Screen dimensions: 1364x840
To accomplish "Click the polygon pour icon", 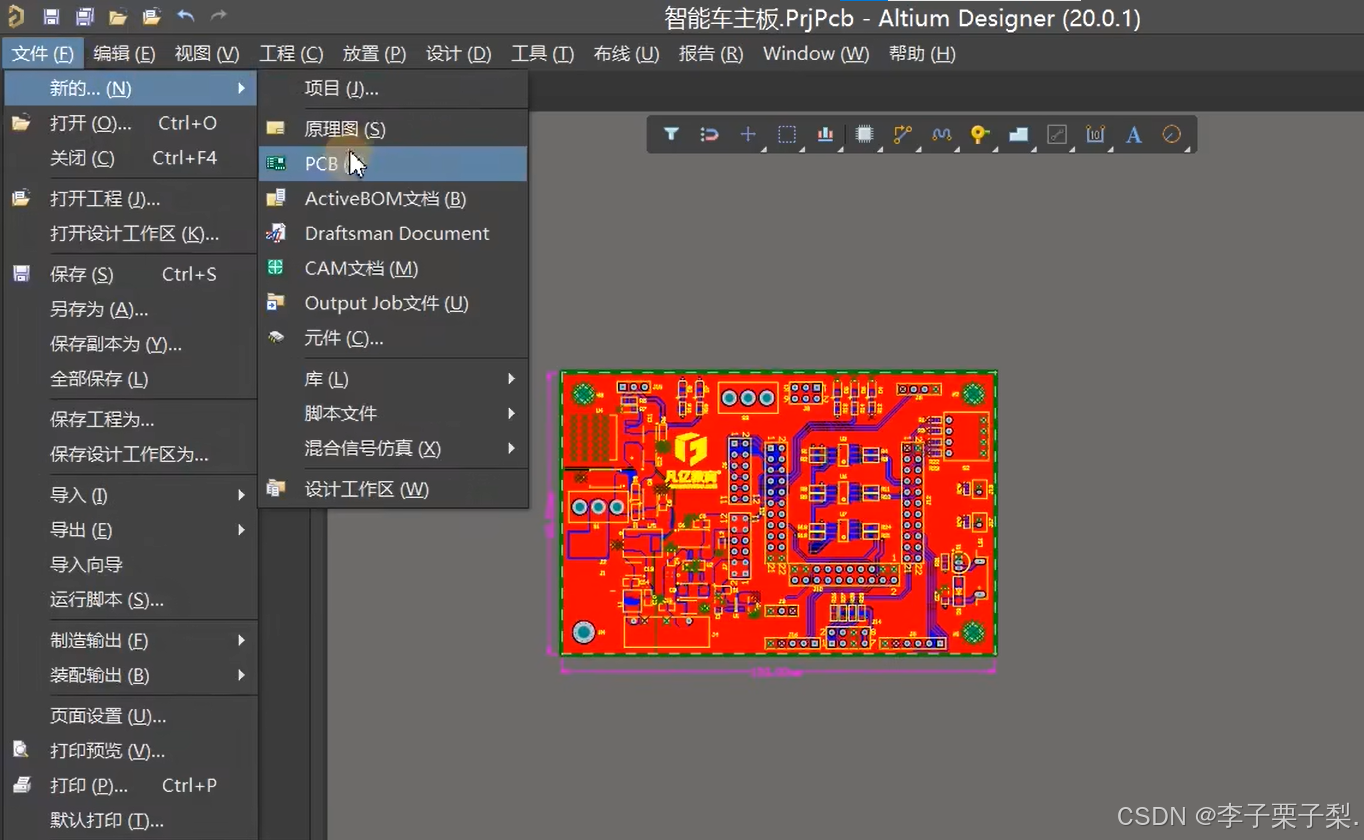I will click(x=1018, y=134).
